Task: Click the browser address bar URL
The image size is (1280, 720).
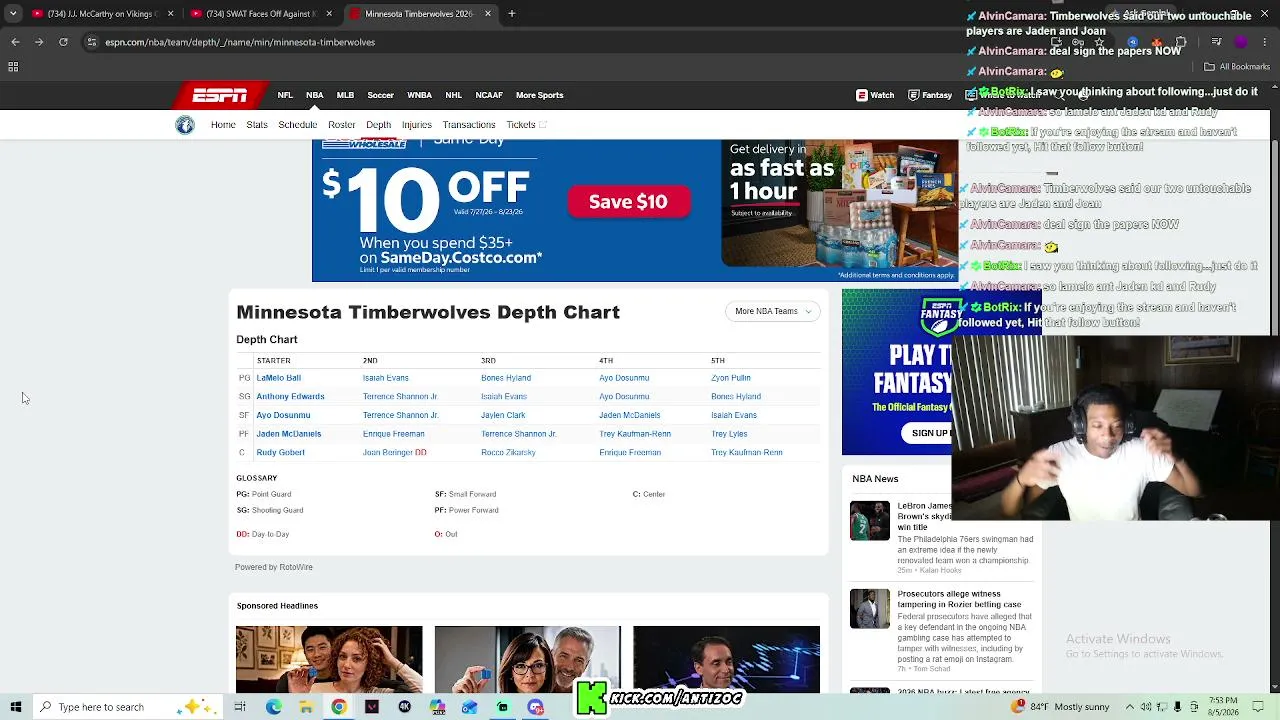Action: point(240,42)
